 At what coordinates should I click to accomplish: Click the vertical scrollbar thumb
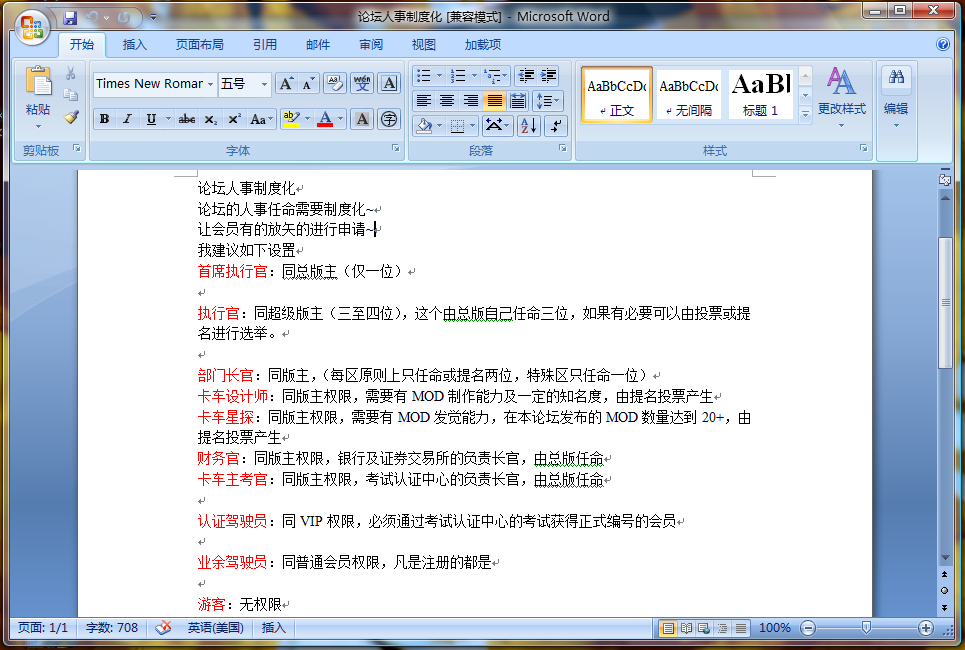click(945, 302)
